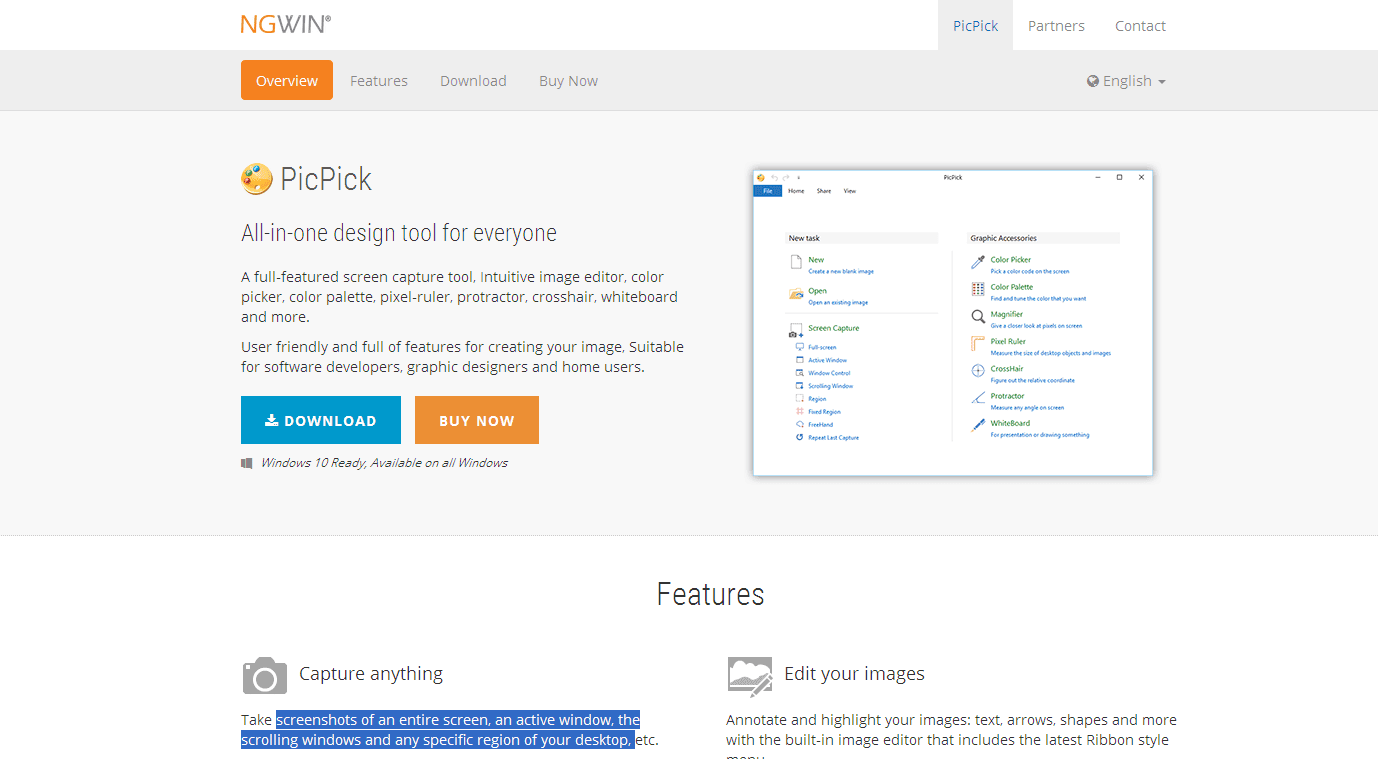Viewport: 1378px width, 759px height.
Task: Click FreeHand capture option
Action: click(x=814, y=425)
